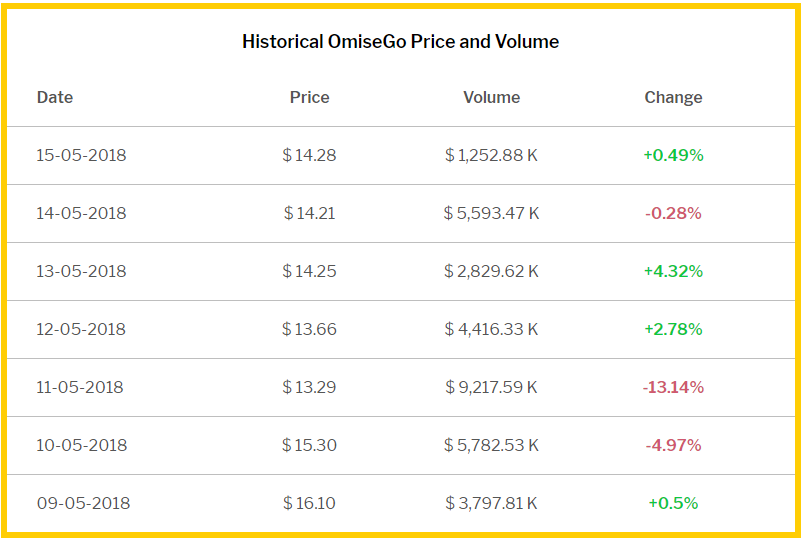
Task: Select the 11-05-2018 date cell
Action: (80, 387)
